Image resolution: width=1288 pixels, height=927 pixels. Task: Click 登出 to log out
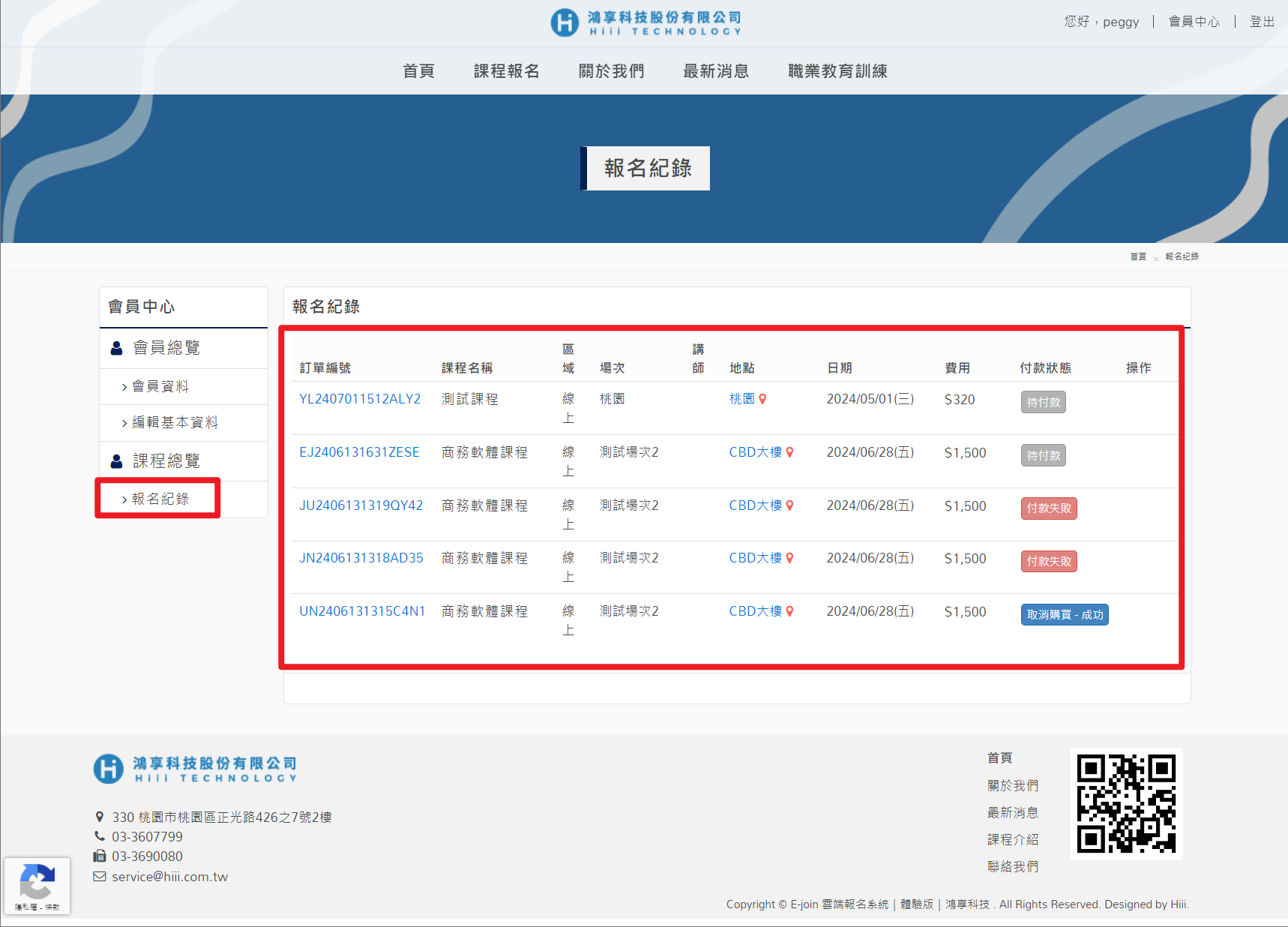point(1261,22)
